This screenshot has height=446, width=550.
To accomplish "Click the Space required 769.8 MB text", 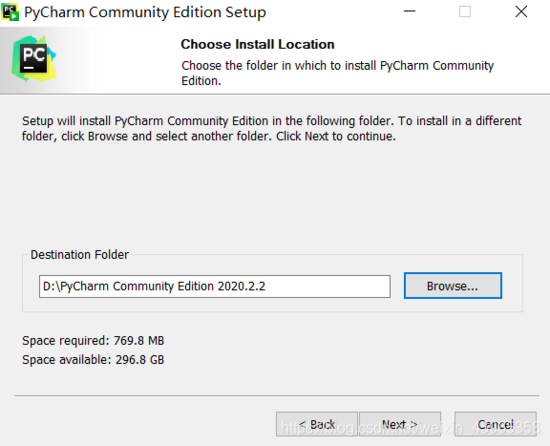I will [93, 340].
